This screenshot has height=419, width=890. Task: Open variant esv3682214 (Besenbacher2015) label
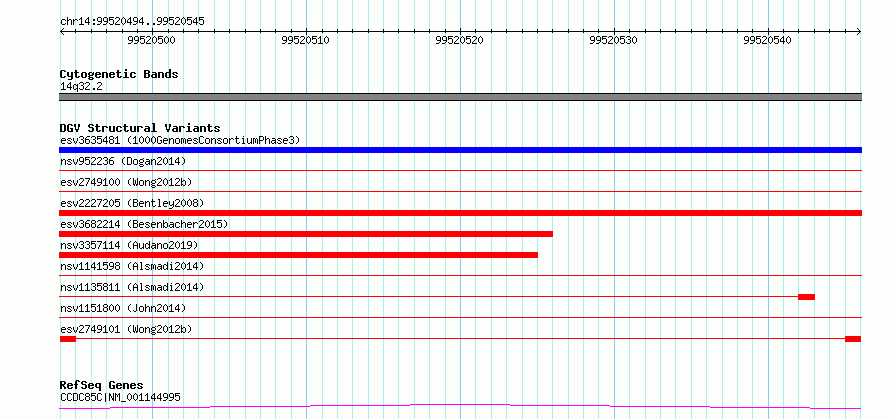[144, 224]
